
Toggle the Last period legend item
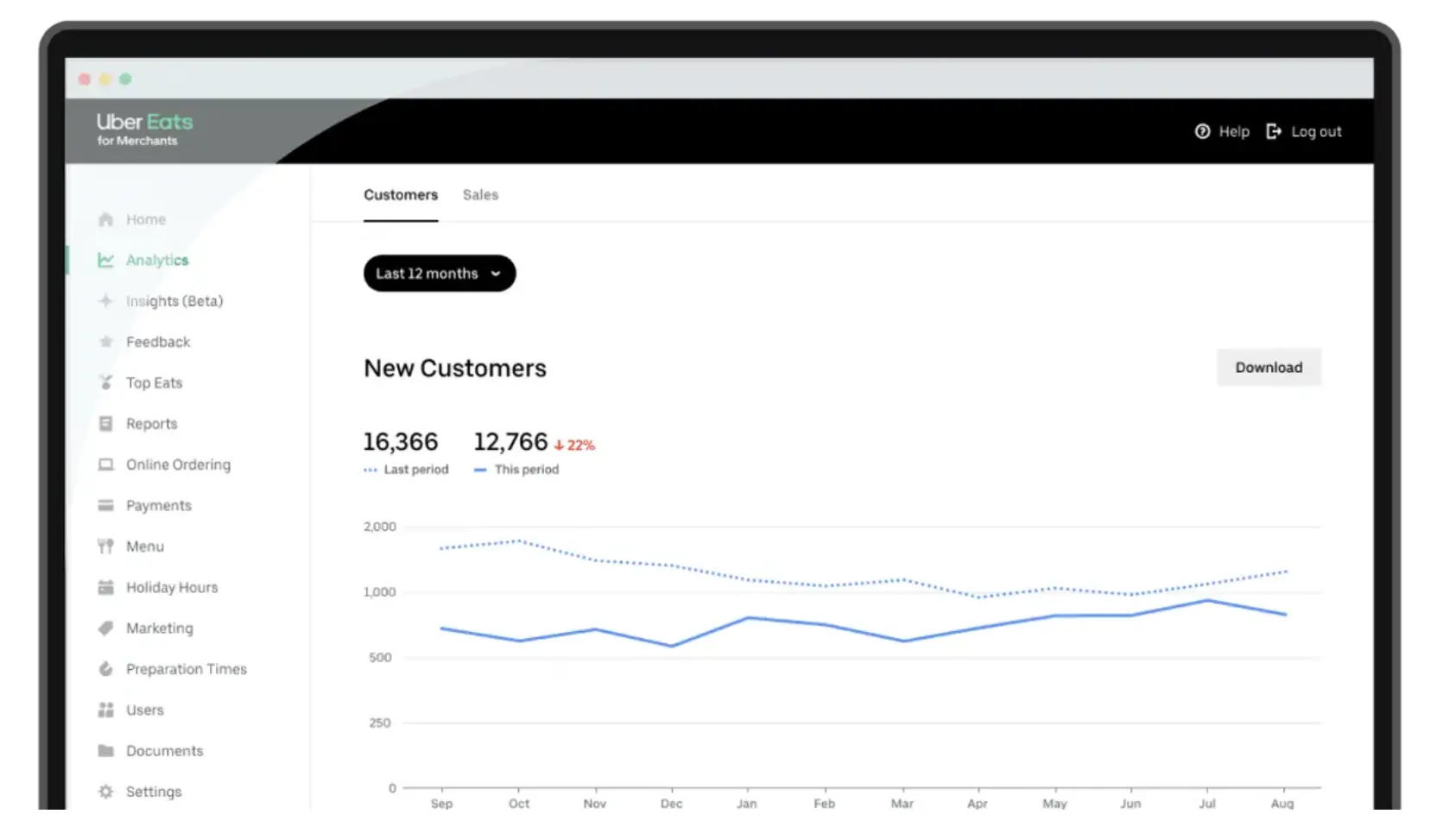(407, 470)
